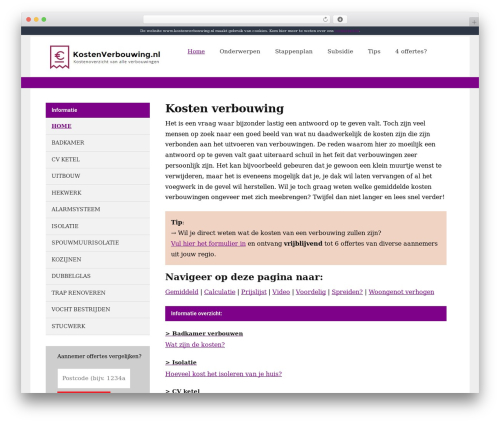
Task: Open the Home menu item
Action: coord(196,51)
